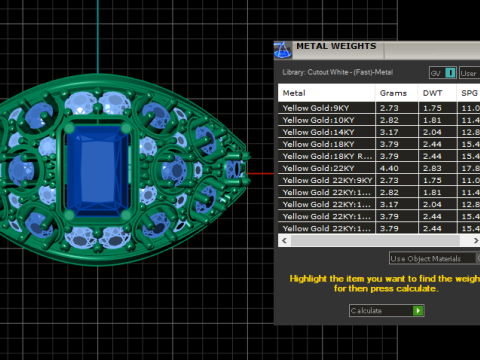Toggle the Use Object Materials option
This screenshot has height=360, width=480.
pos(434,258)
